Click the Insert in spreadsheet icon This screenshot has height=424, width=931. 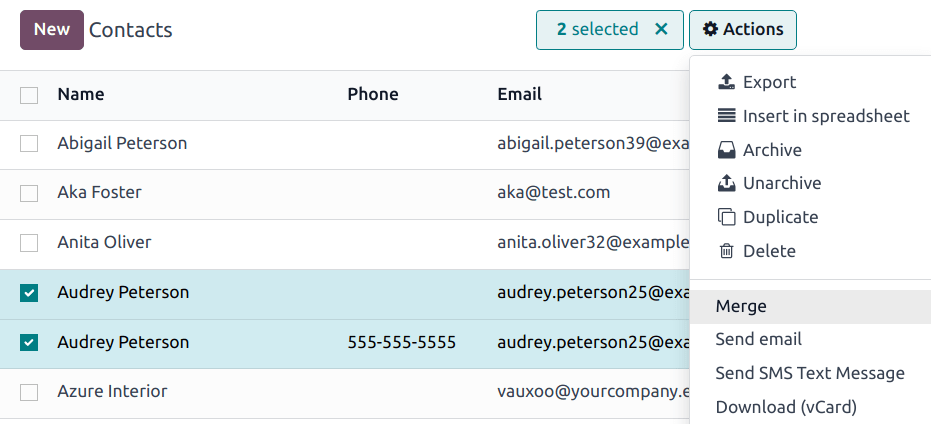(x=727, y=116)
